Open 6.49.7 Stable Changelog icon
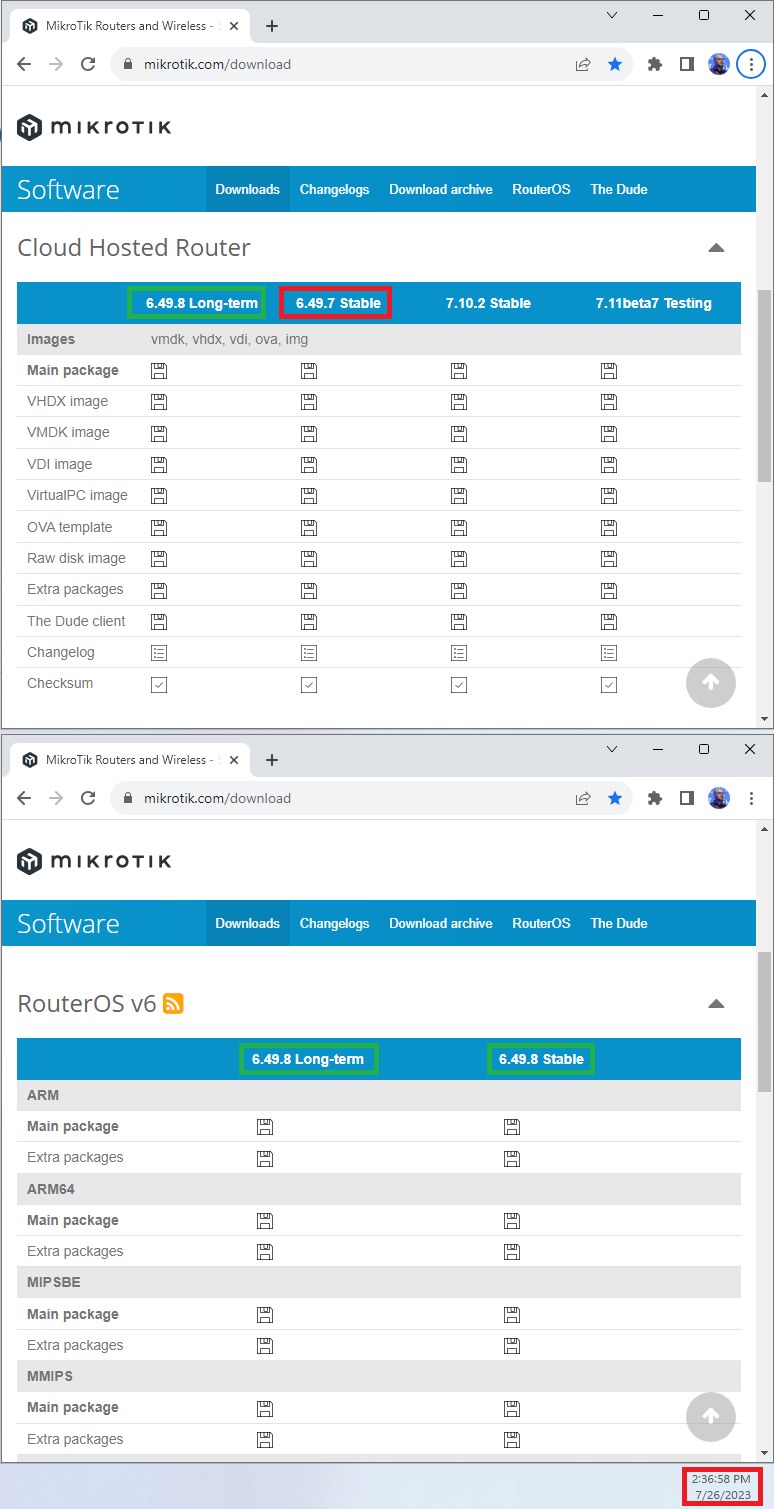 (x=309, y=653)
